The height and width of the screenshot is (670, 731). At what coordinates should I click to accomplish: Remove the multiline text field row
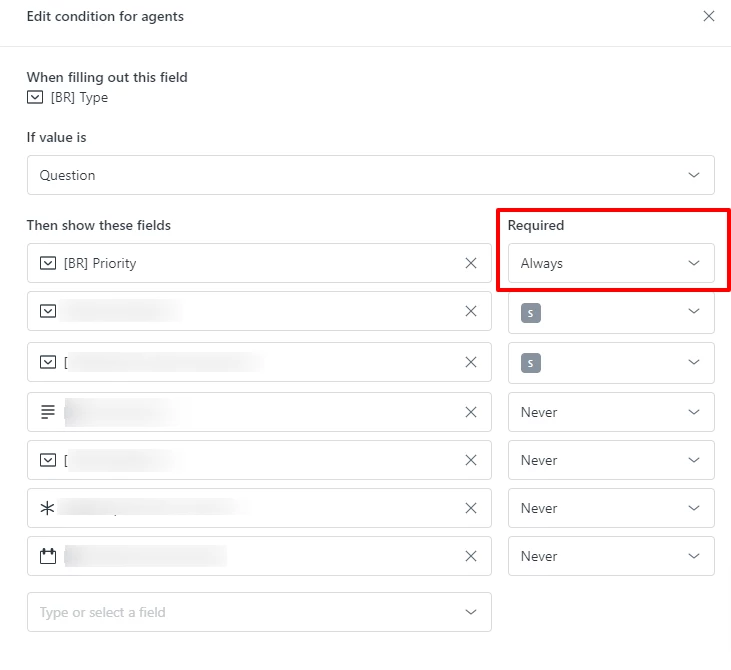coord(471,412)
